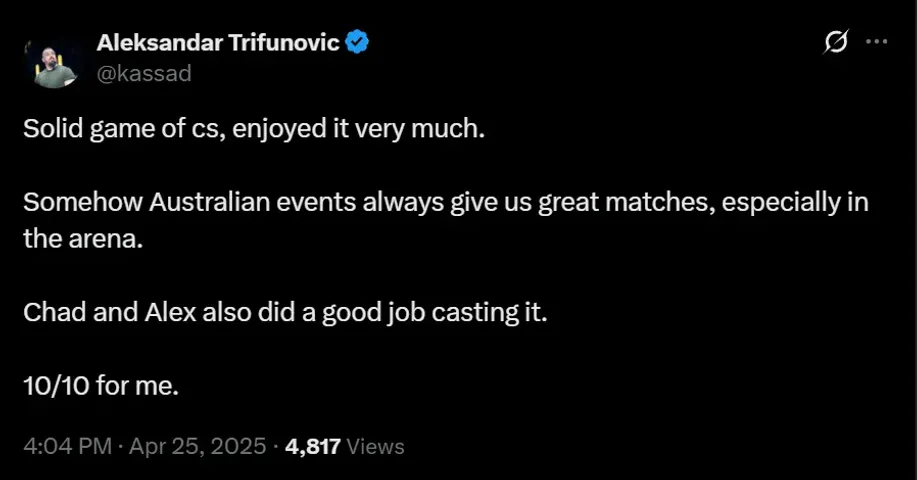Click the 4:04 PM timestamp

coord(67,447)
